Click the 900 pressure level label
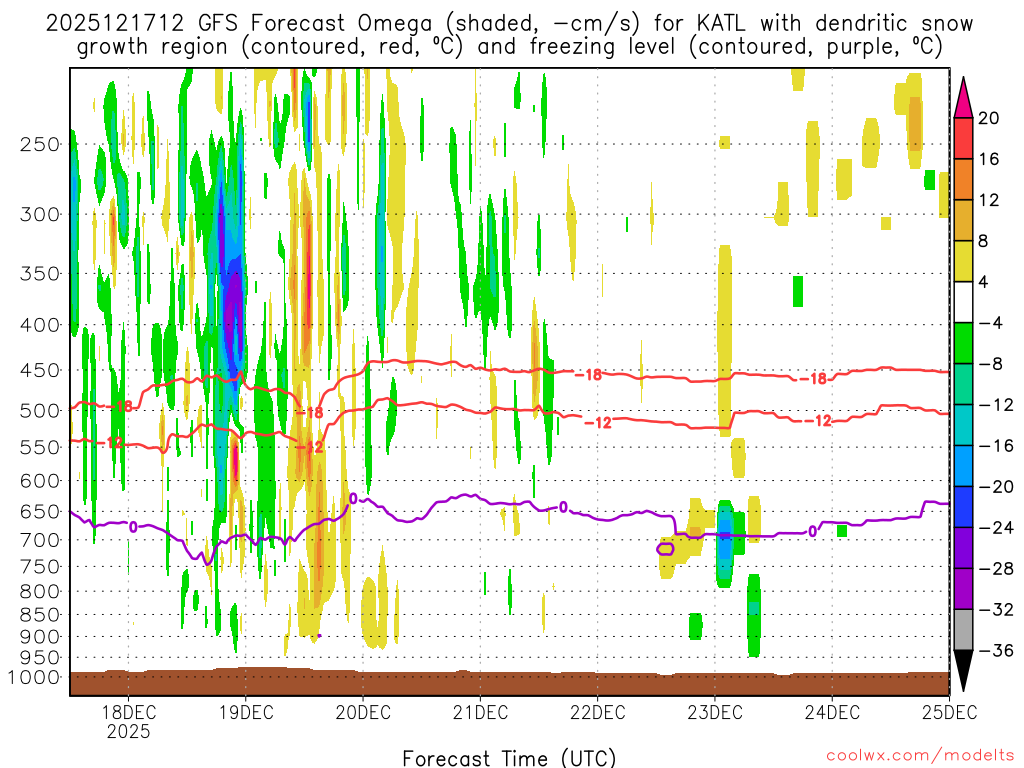The image size is (1024, 768). 40,637
